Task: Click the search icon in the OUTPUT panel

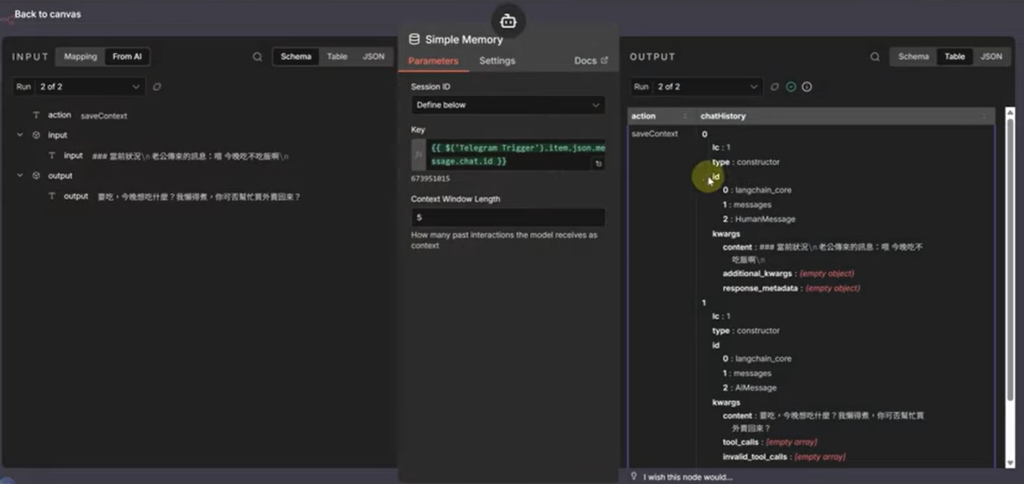Action: pos(875,57)
